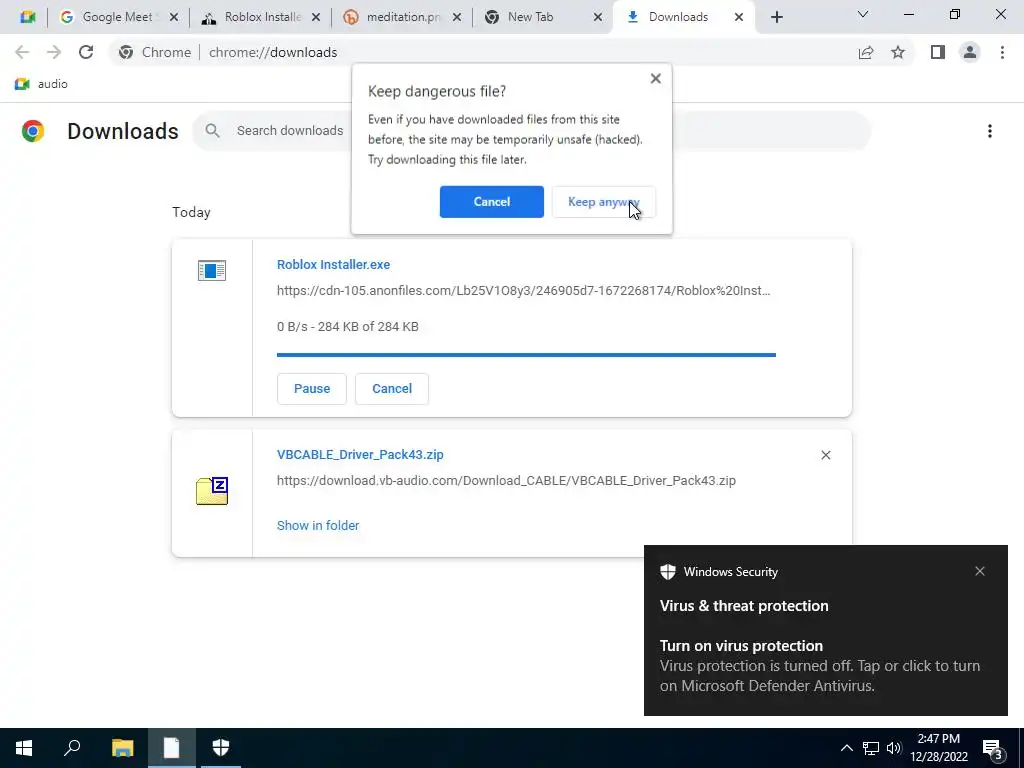This screenshot has height=768, width=1024.
Task: Click the Roblox Installer file icon
Action: pyautogui.click(x=212, y=270)
